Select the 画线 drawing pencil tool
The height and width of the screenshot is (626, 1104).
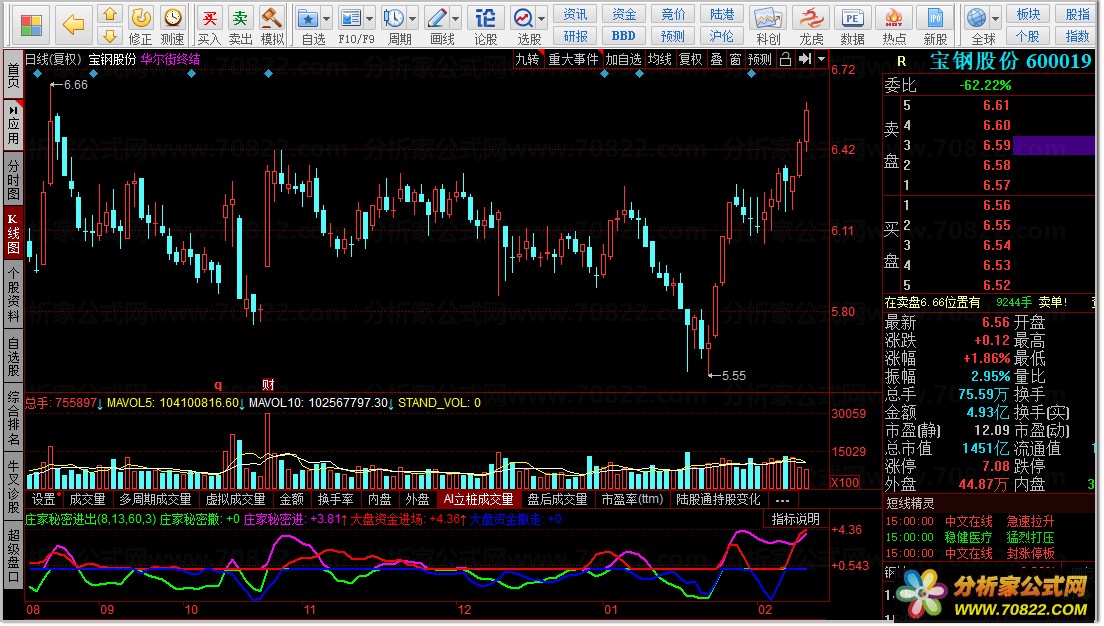(x=437, y=18)
